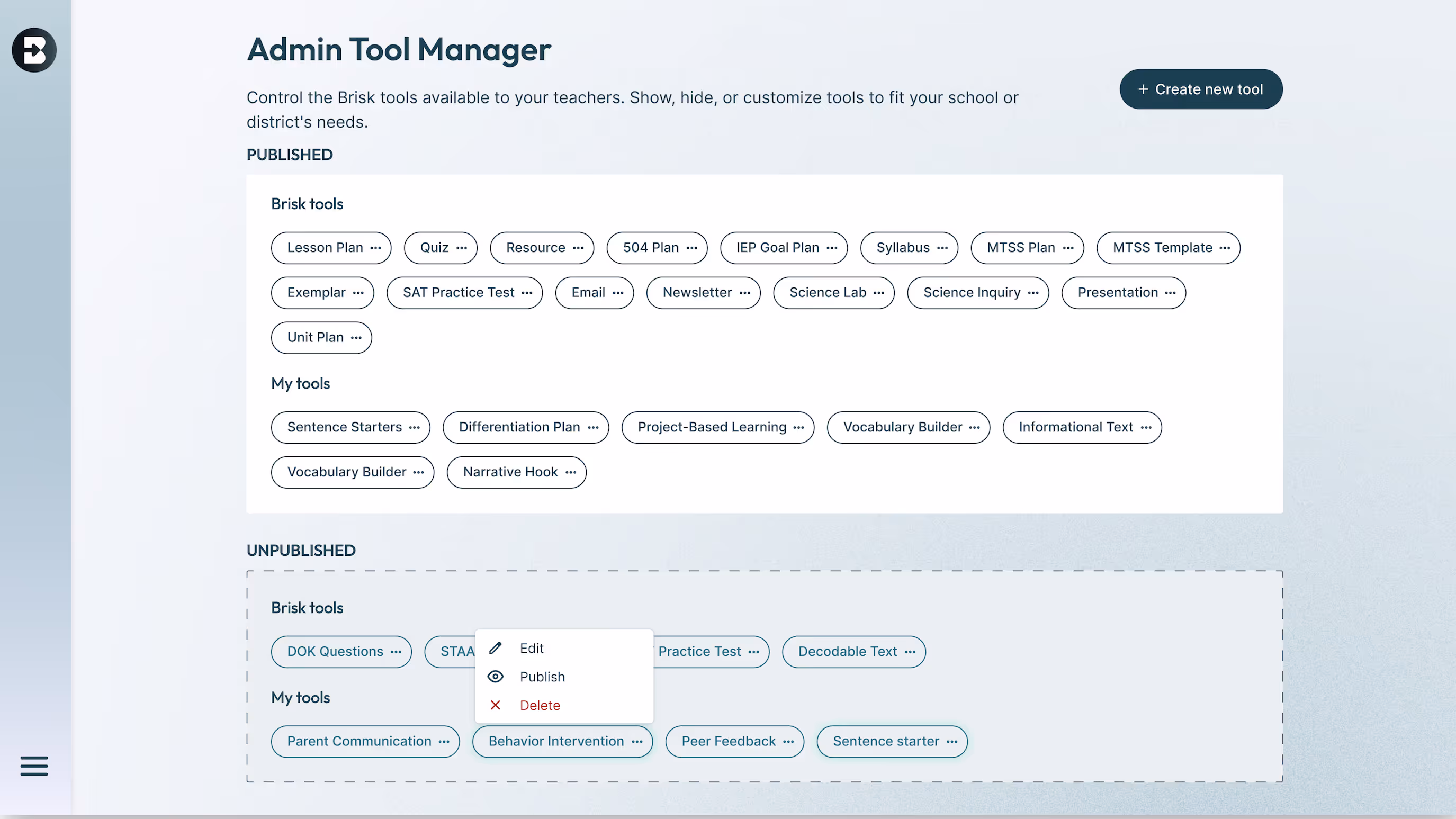Open Lesson Plan three-dot options
This screenshot has height=819, width=1456.
(x=376, y=248)
